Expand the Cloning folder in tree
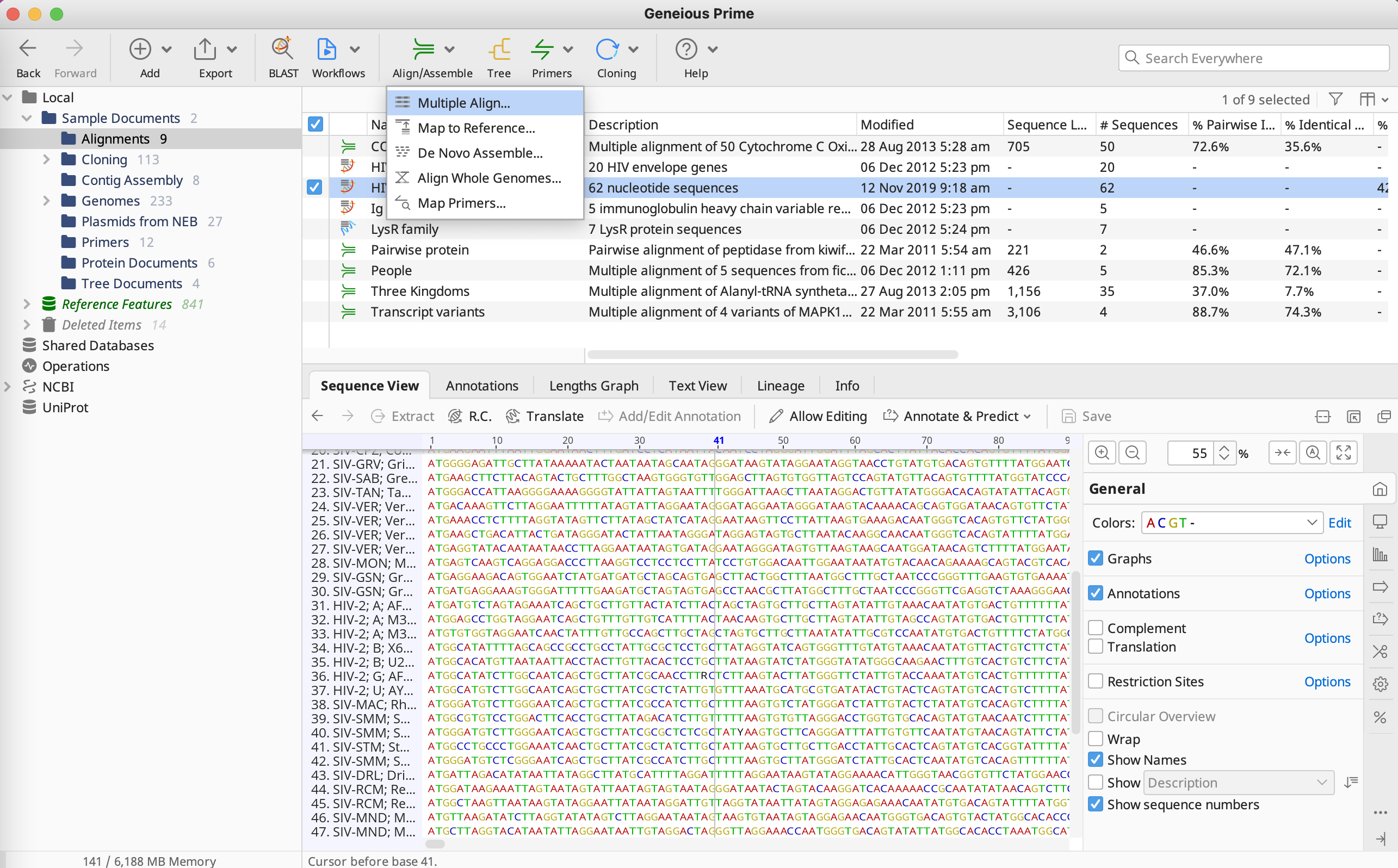The width and height of the screenshot is (1398, 868). 46,159
